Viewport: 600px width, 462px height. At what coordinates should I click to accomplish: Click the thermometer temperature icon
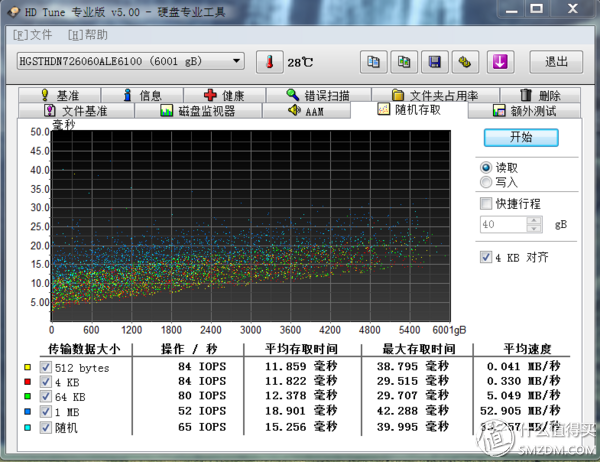click(269, 61)
